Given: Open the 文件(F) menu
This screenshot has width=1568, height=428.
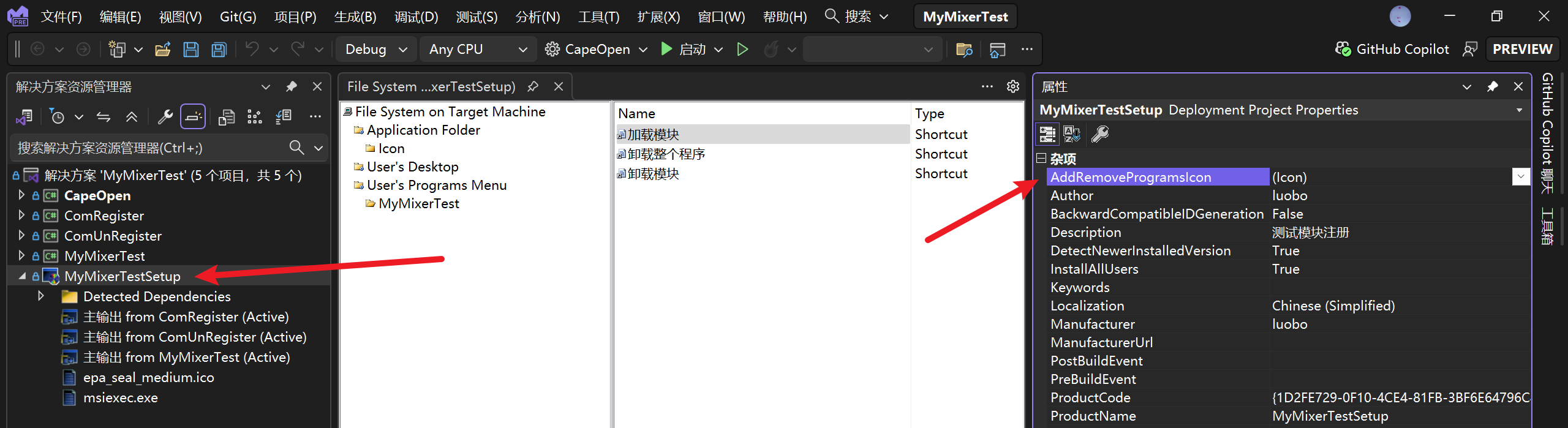Looking at the screenshot, I should pyautogui.click(x=61, y=17).
